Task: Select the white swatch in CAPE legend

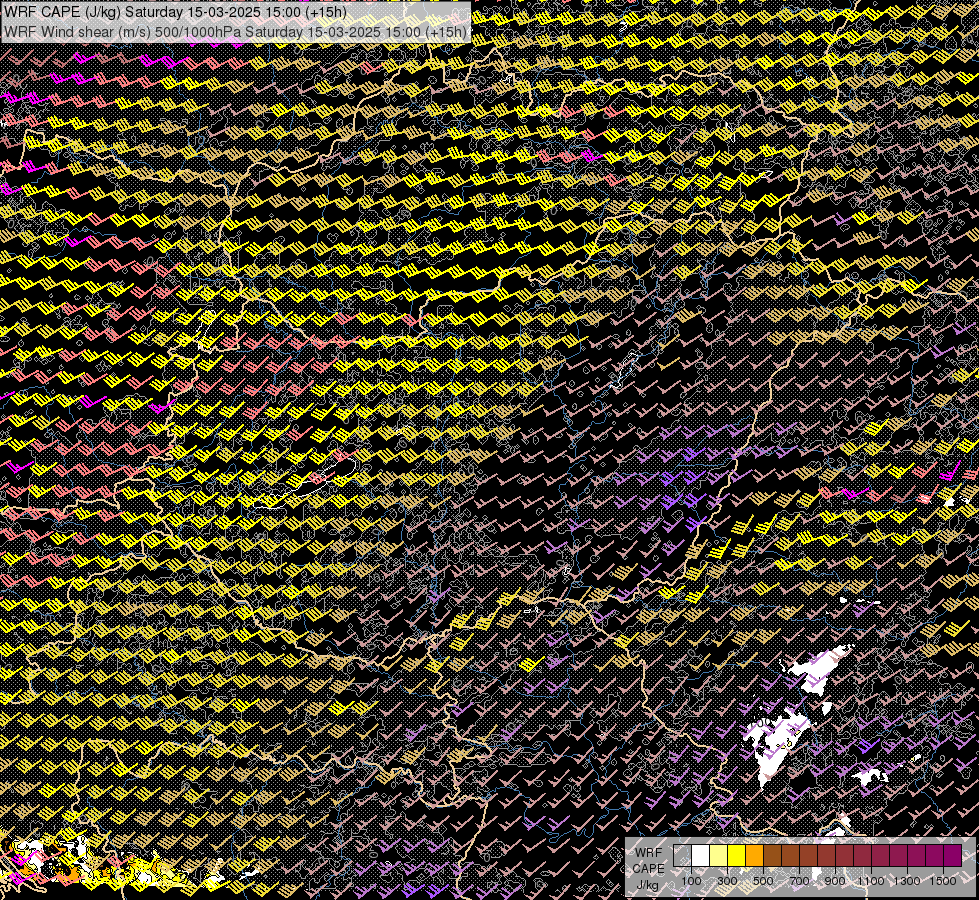Action: tap(701, 856)
